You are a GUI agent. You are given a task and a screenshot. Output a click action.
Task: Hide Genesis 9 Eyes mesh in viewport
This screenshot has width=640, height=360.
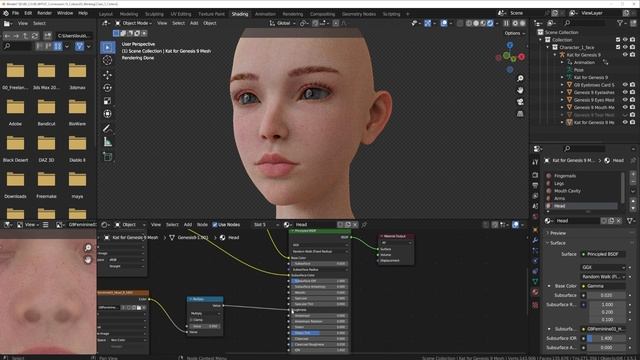point(625,100)
